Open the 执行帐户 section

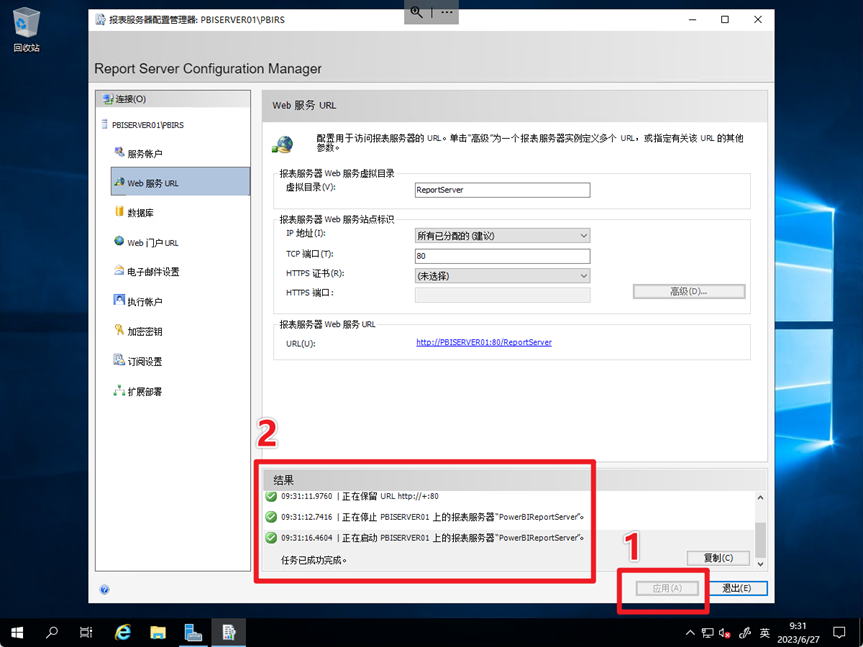144,302
